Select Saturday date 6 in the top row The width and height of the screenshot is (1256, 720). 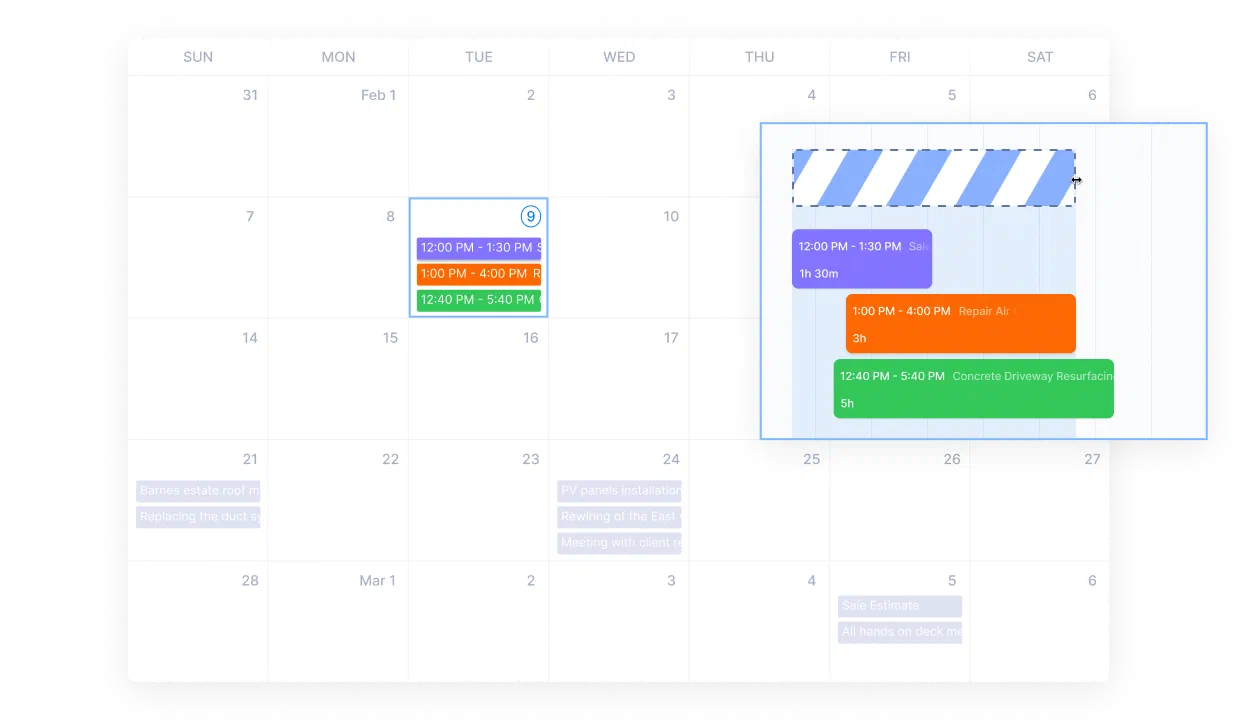click(1092, 95)
